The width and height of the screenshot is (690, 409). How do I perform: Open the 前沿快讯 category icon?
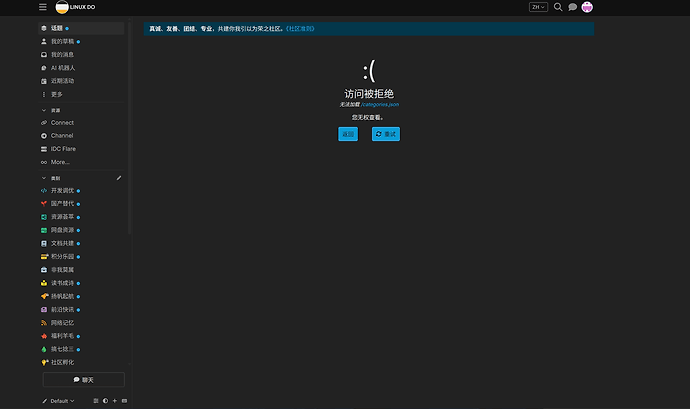(x=44, y=310)
